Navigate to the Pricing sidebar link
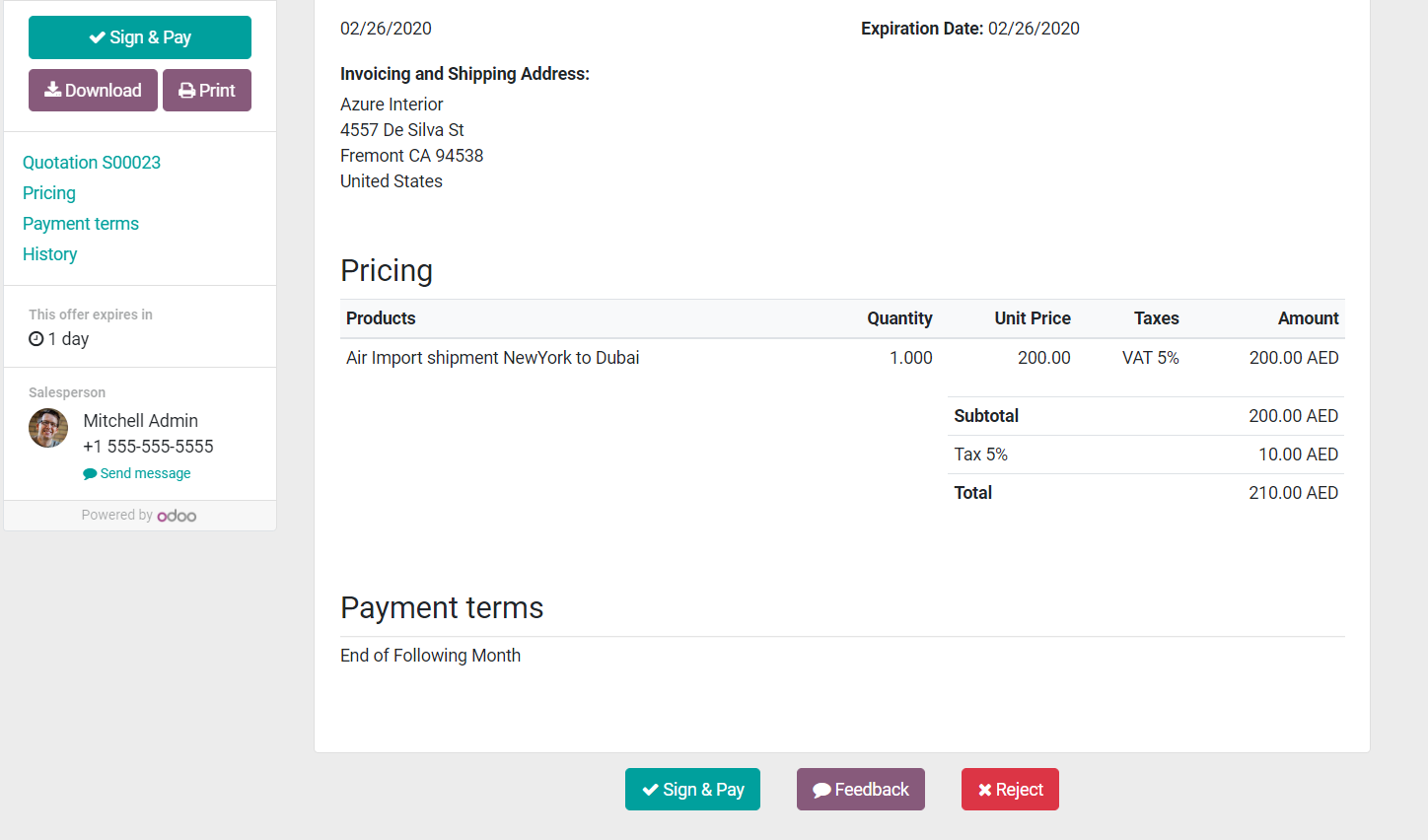Image resolution: width=1428 pixels, height=840 pixels. click(x=49, y=193)
